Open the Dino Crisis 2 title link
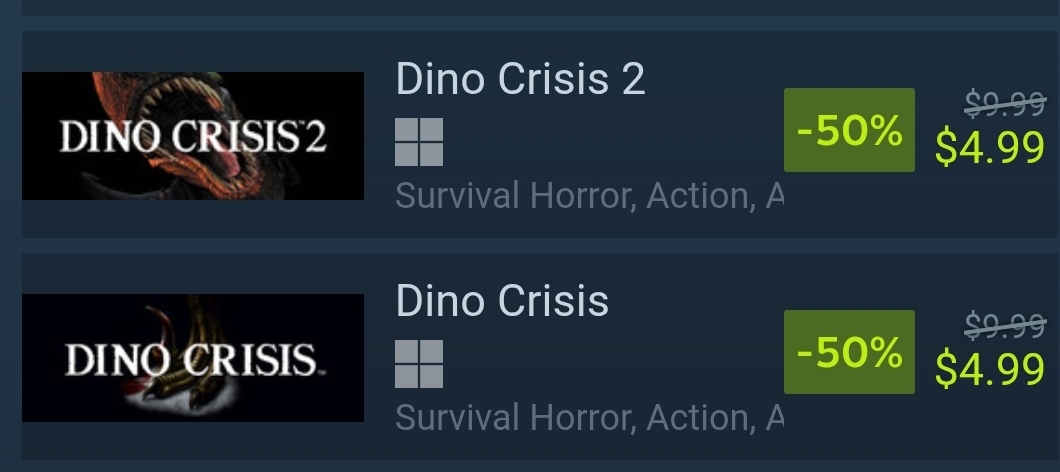The image size is (1060, 472). [x=520, y=79]
